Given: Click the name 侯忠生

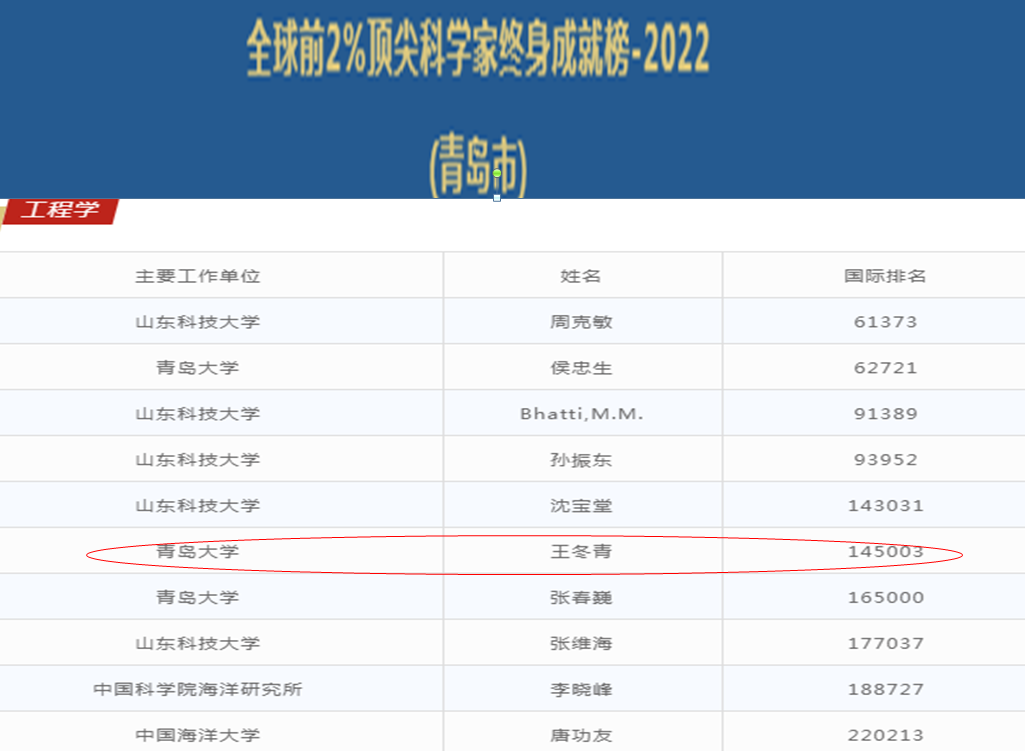Looking at the screenshot, I should pos(581,368).
